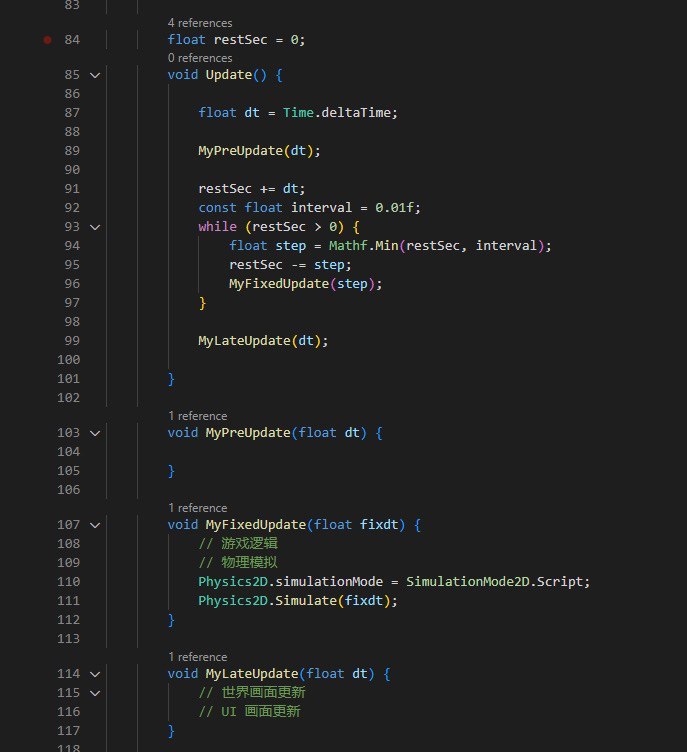Click the 'MyPreUpdate(dt)' call on line 89
The width and height of the screenshot is (687, 752).
(256, 151)
